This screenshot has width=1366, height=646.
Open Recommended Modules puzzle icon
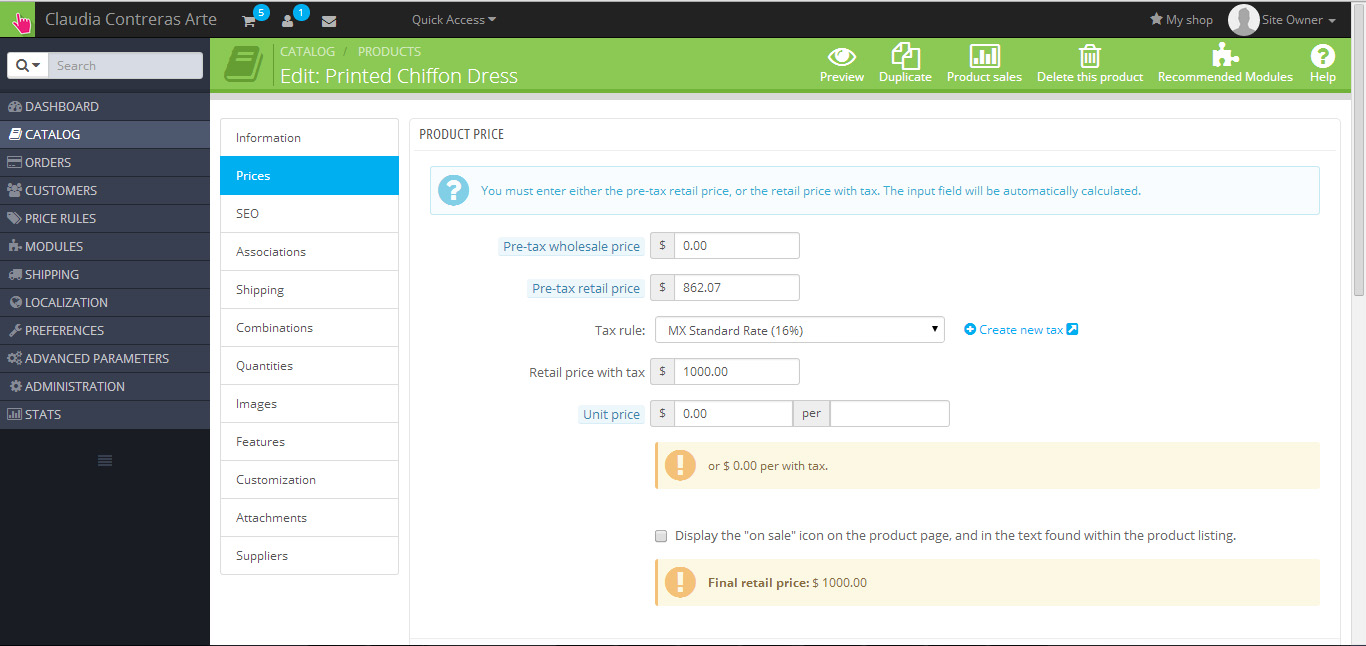point(1225,55)
